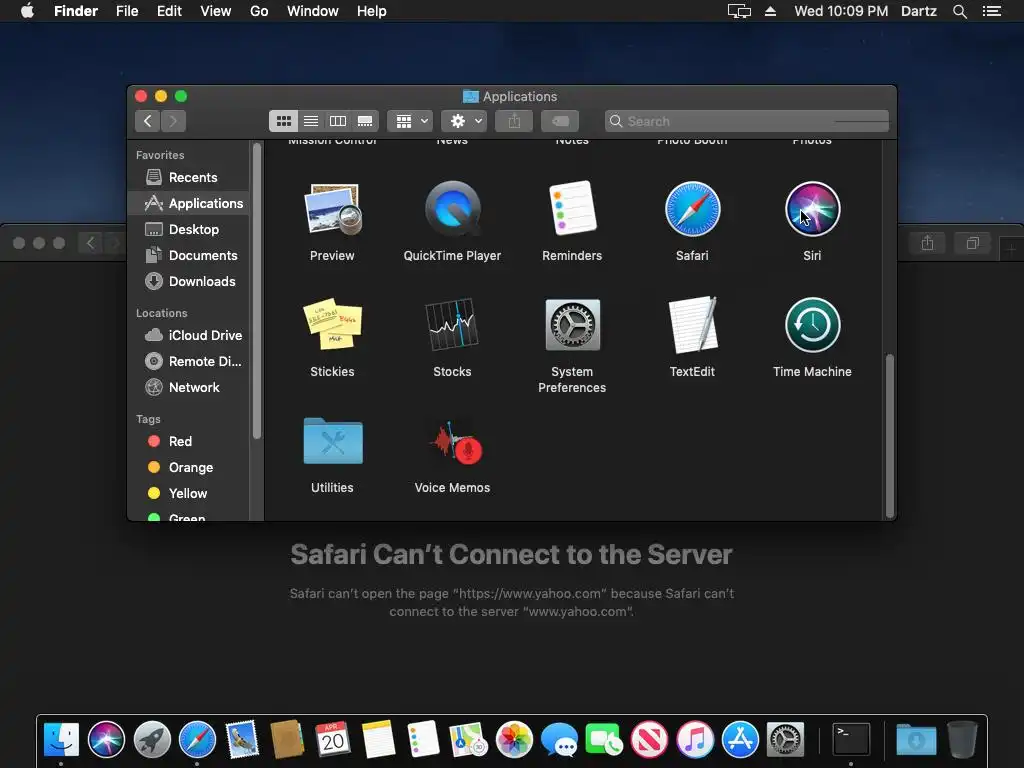Open the Go menu

pos(259,11)
